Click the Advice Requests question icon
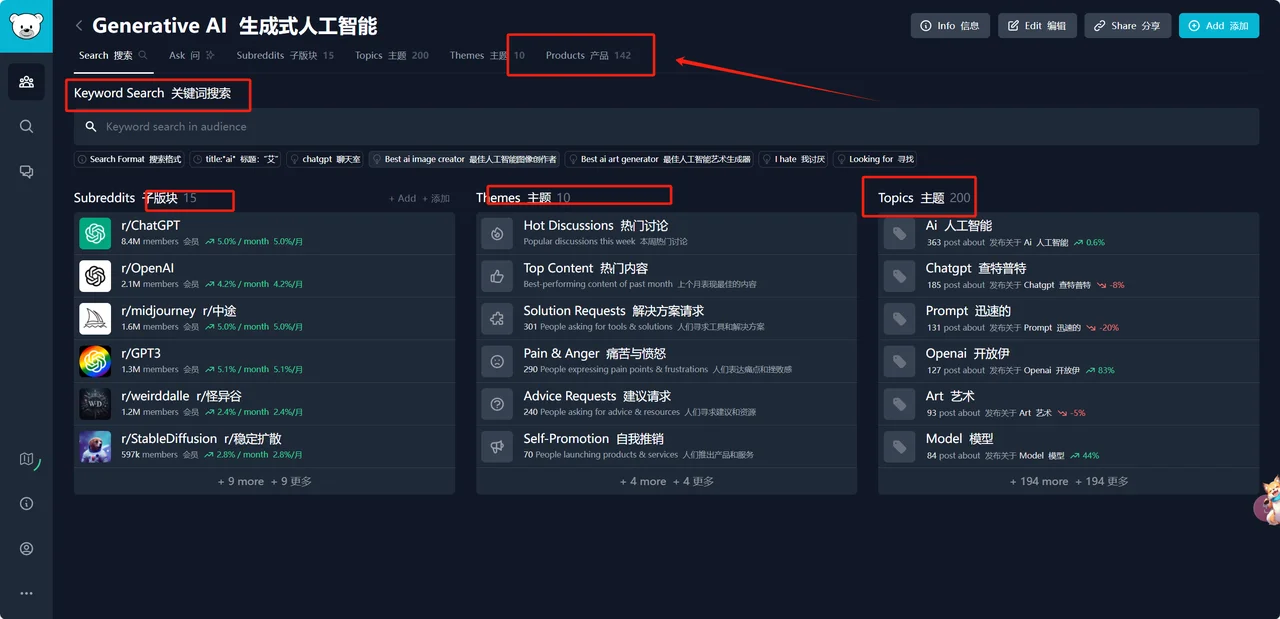 point(497,403)
